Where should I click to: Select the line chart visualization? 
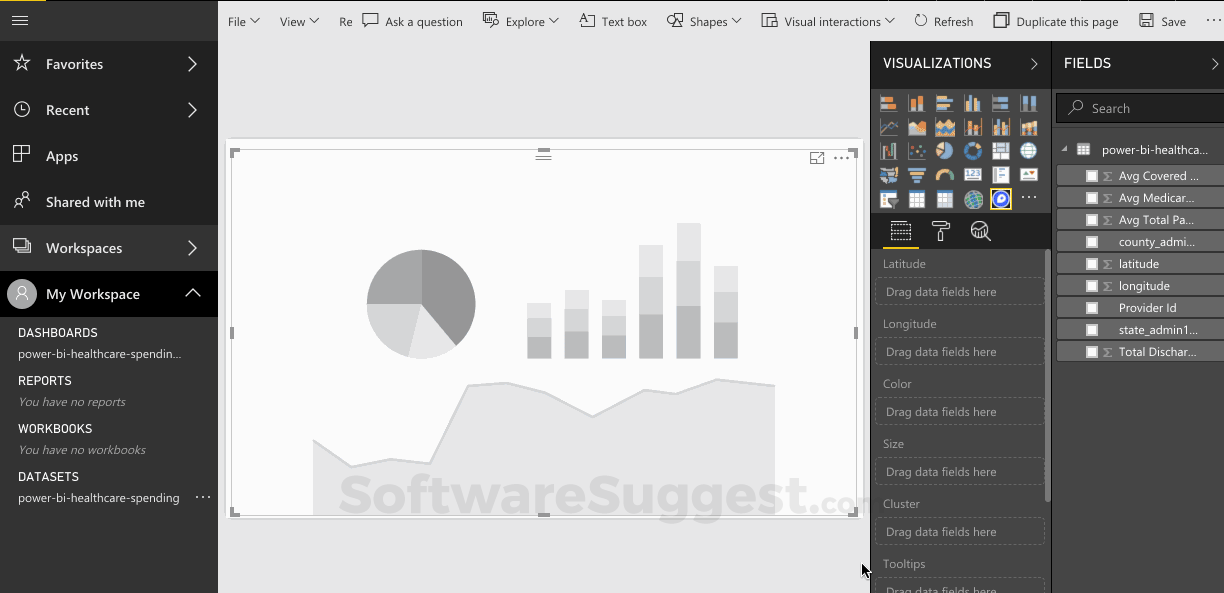[x=889, y=127]
